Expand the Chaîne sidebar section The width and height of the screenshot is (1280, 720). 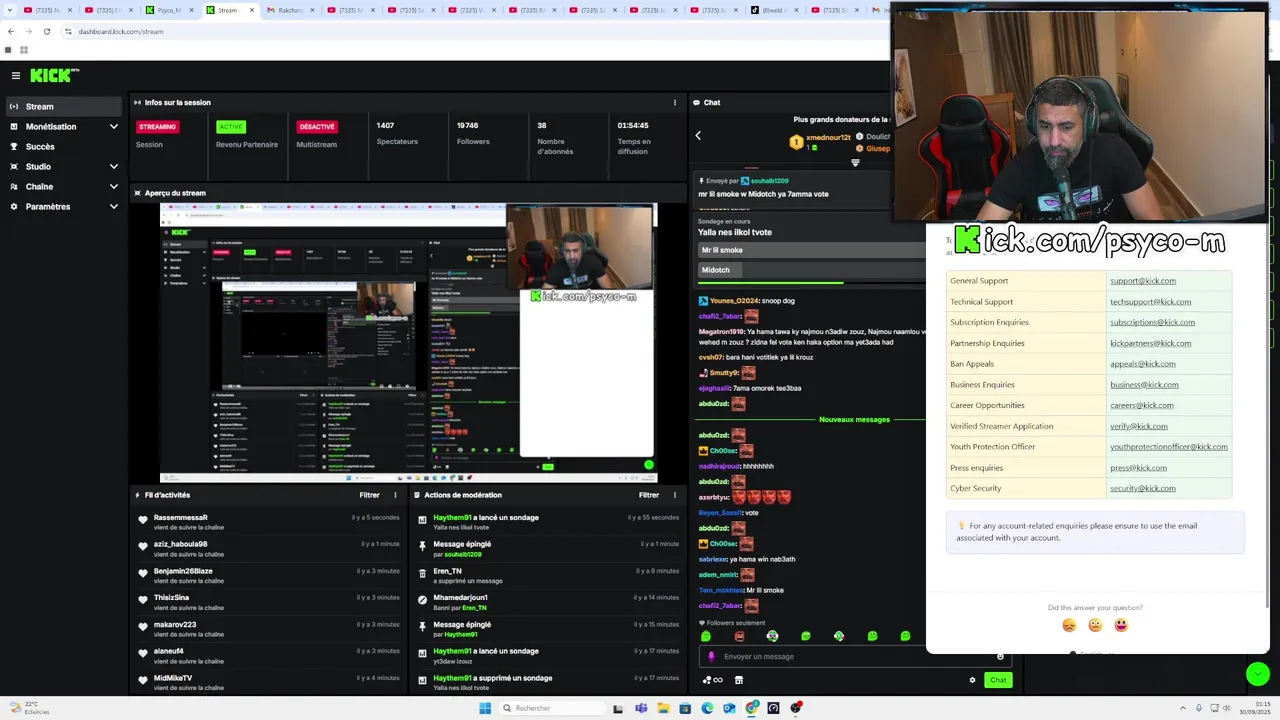click(x=64, y=186)
